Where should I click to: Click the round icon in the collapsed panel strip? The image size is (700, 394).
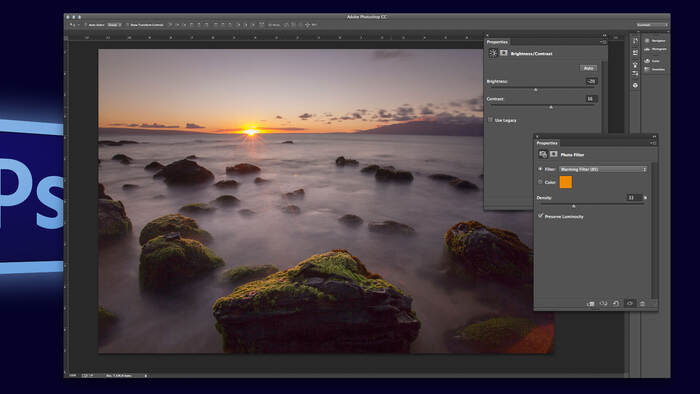coord(635,85)
